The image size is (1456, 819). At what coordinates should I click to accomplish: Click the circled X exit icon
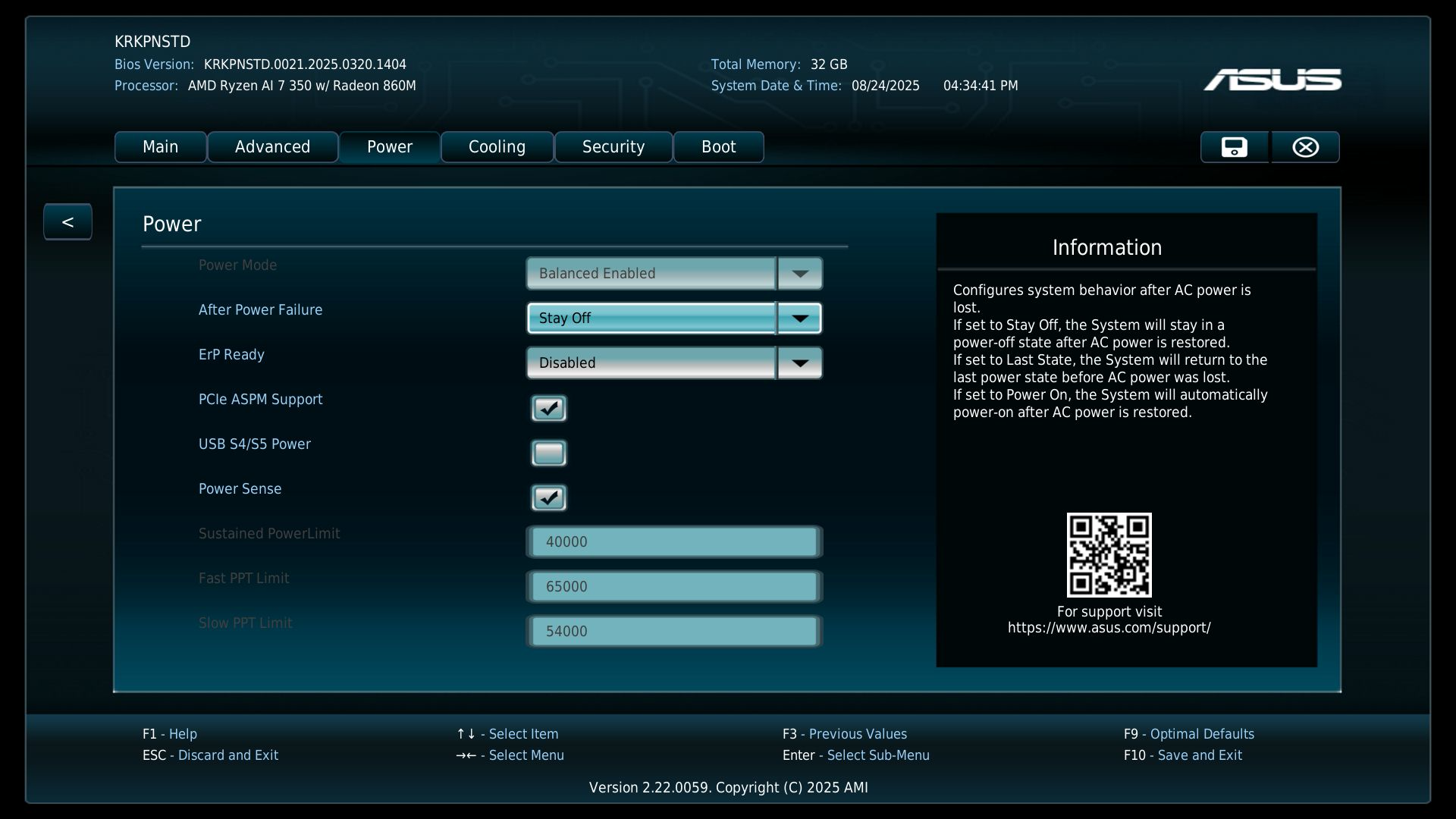(x=1305, y=147)
